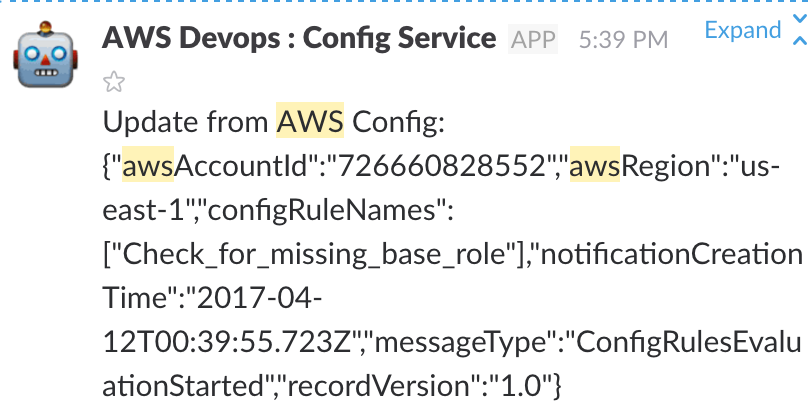Click the expand/collapse chevrons icon
The image size is (810, 410).
[x=800, y=29]
